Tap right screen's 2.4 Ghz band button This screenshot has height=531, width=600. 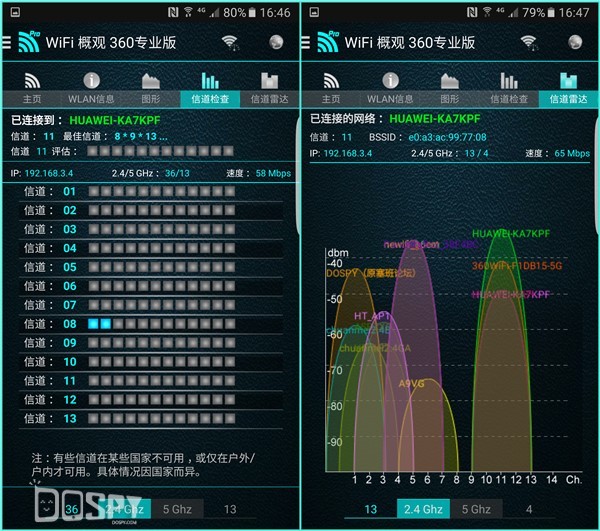(423, 509)
